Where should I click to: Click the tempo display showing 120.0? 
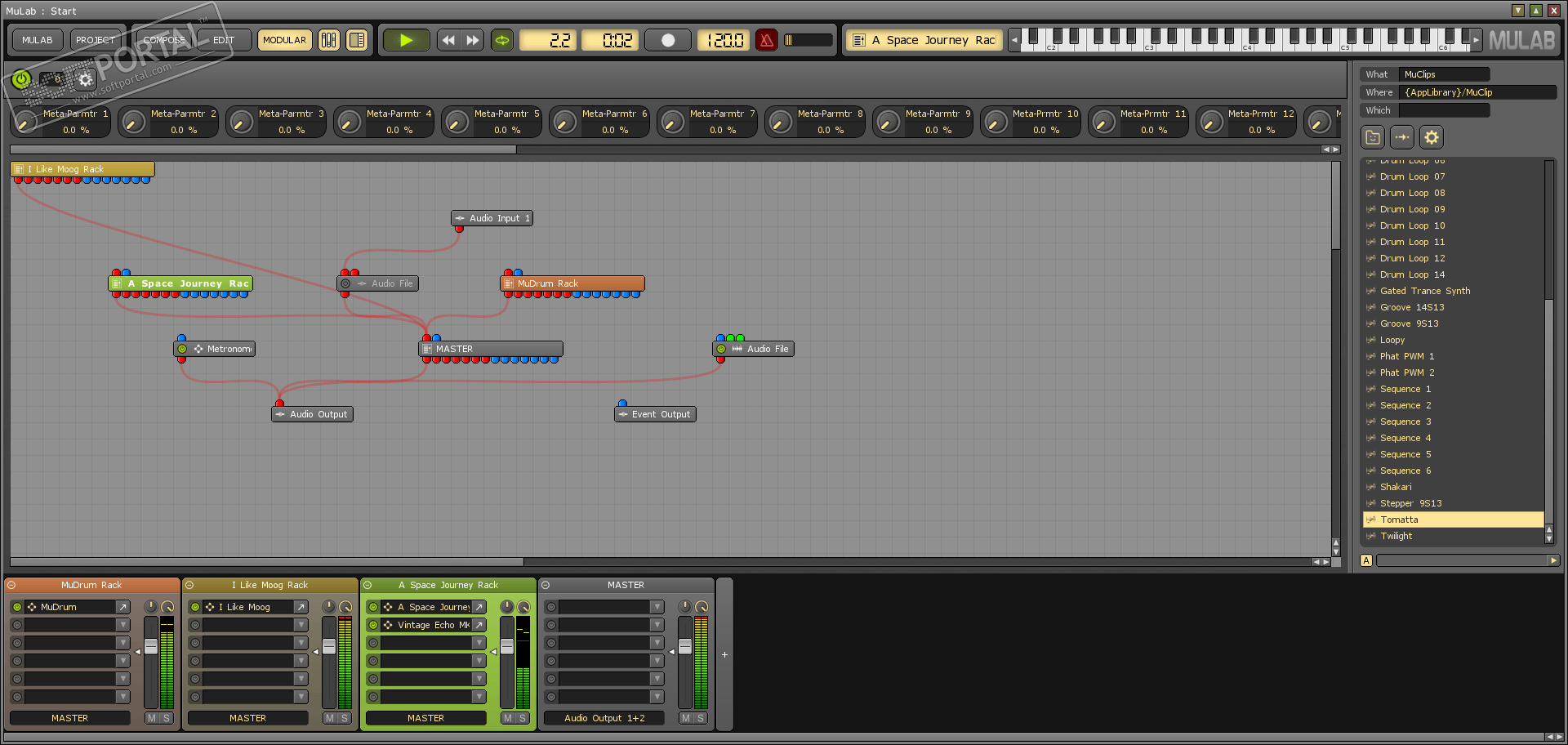click(x=724, y=40)
